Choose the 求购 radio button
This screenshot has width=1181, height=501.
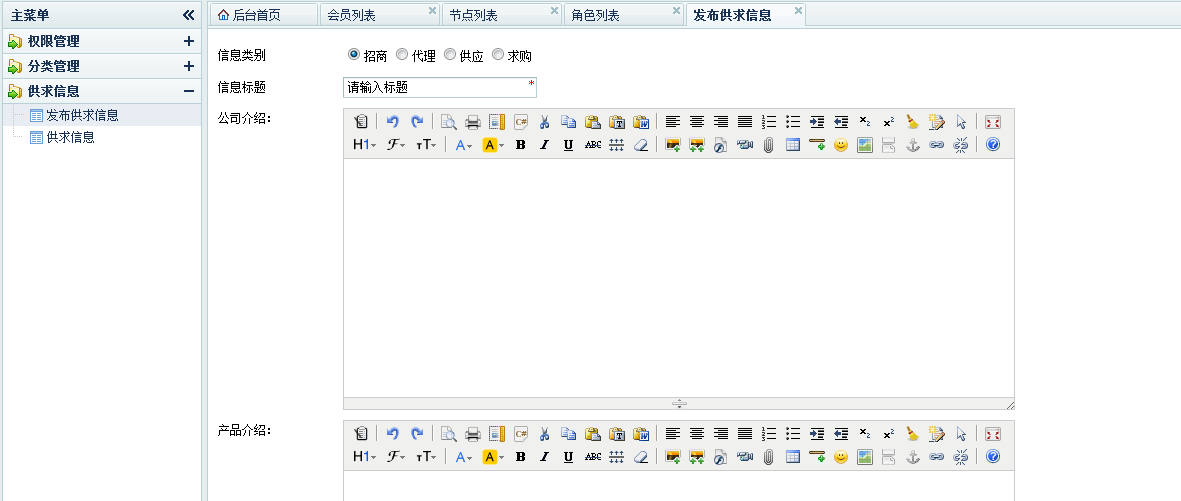click(498, 55)
